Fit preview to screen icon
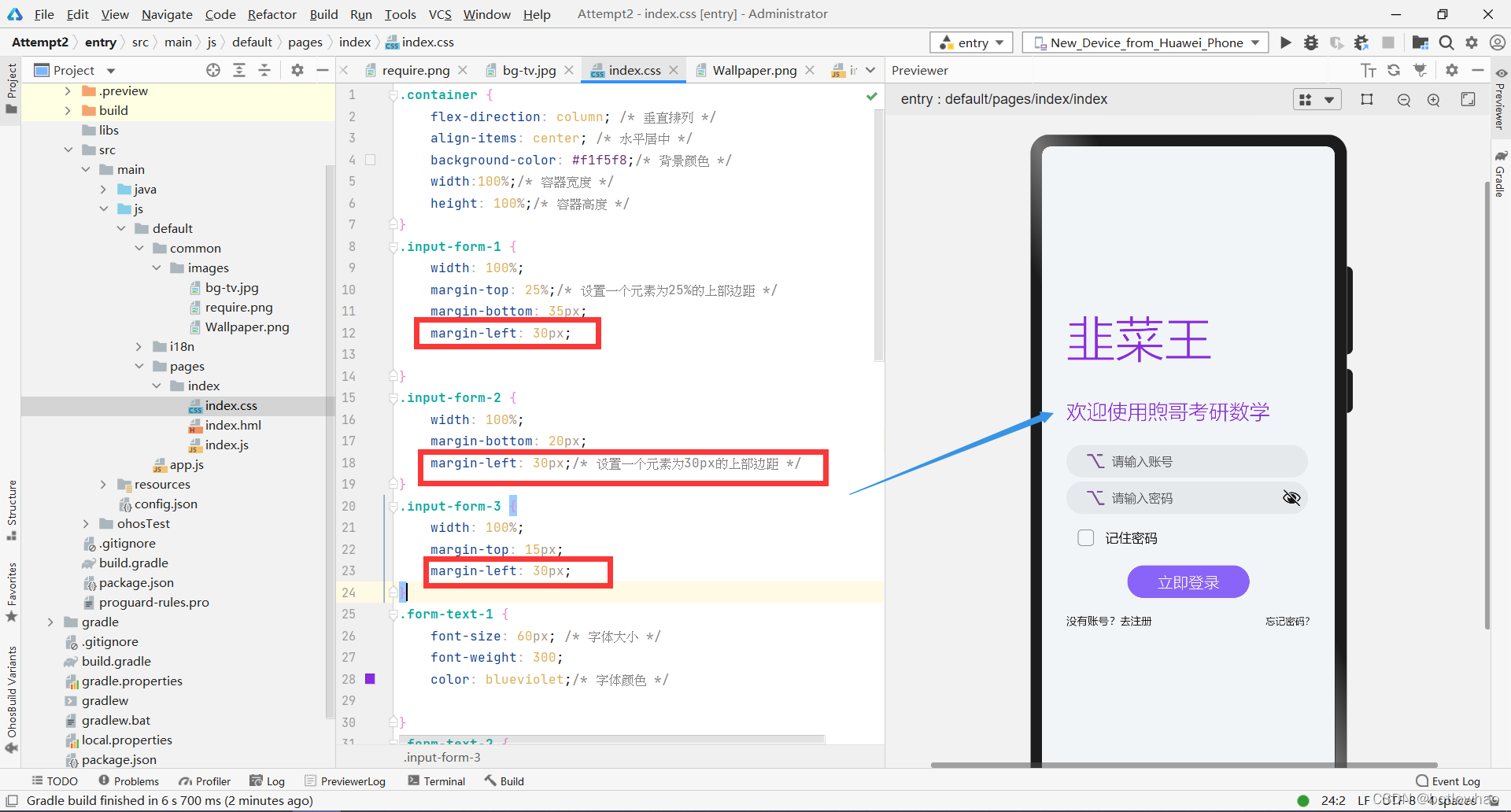 pos(1469,99)
